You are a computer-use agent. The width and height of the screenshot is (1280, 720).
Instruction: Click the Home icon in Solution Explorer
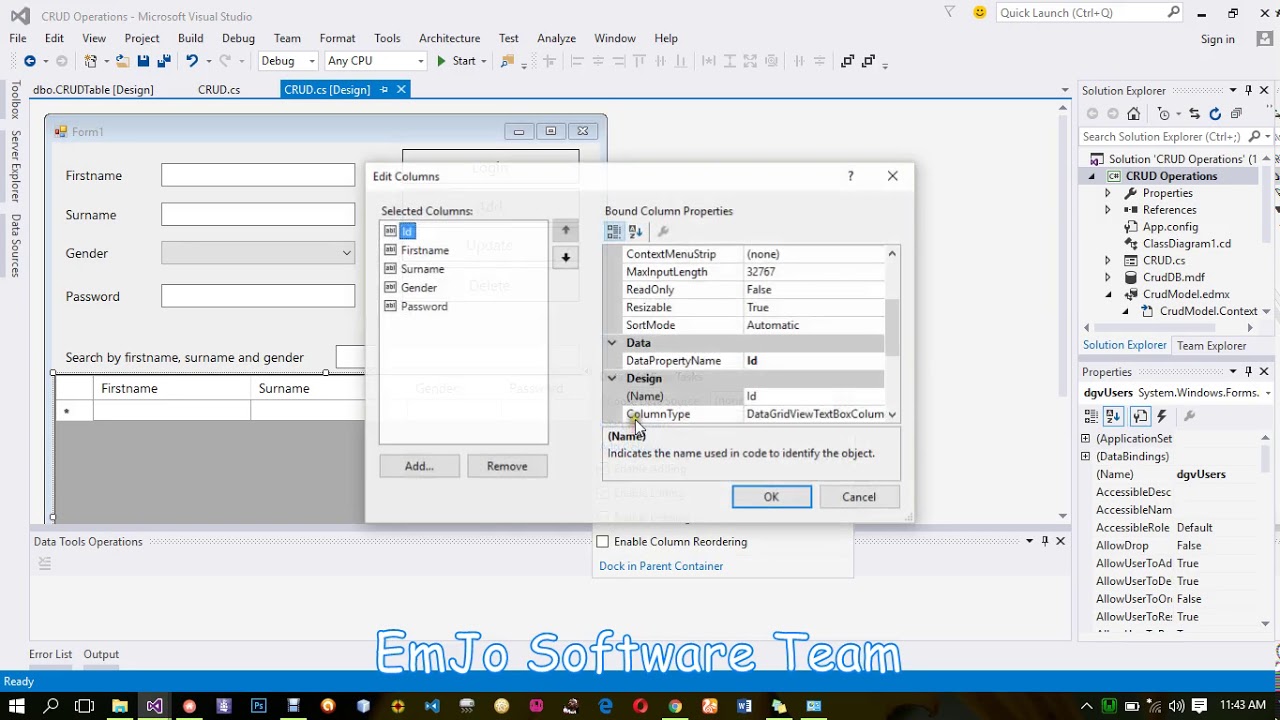pos(1133,114)
